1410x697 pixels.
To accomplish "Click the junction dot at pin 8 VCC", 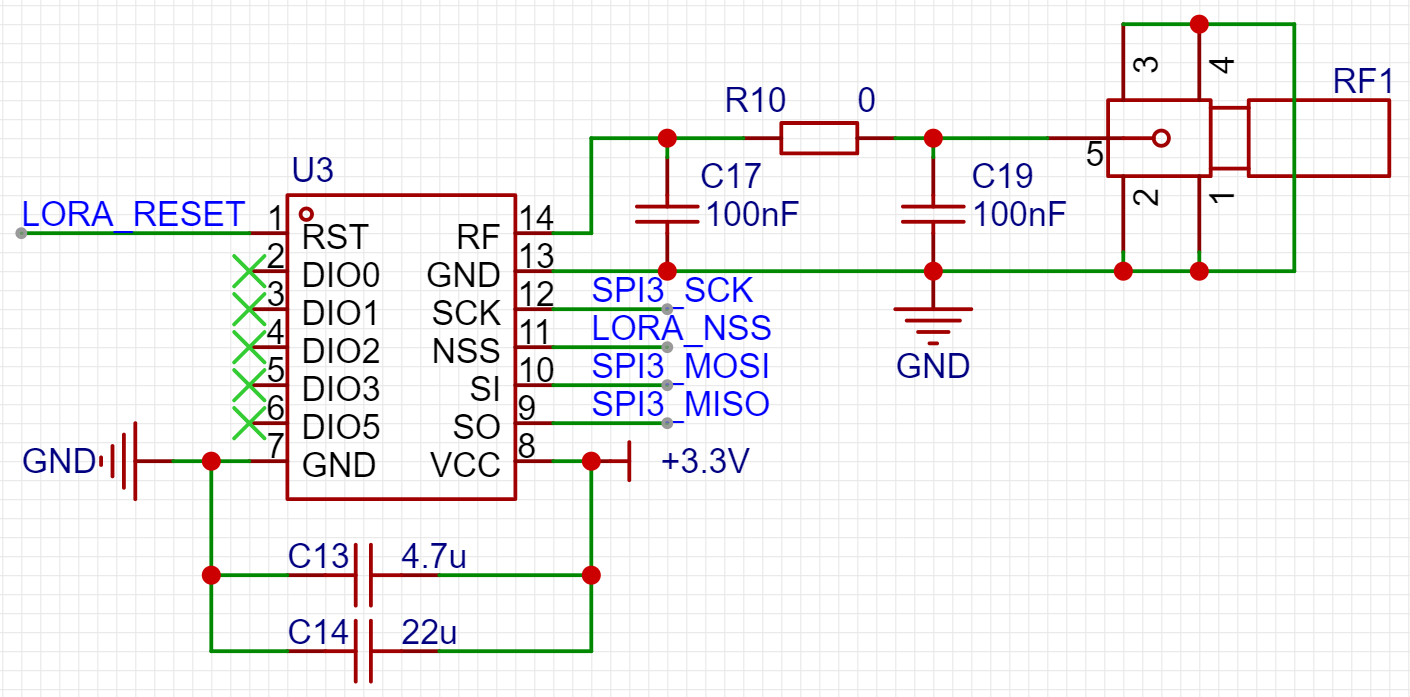I will click(591, 461).
